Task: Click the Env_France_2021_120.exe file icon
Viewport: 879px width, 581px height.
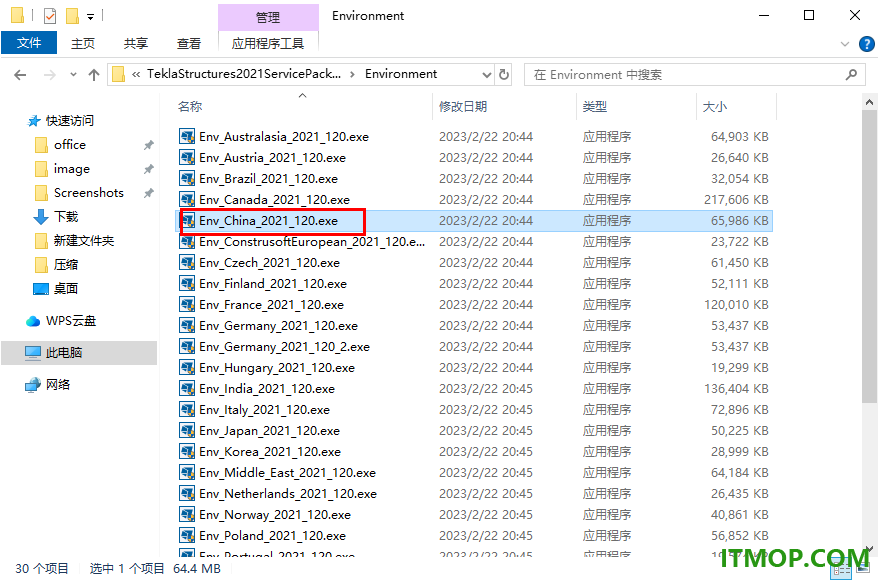Action: (x=187, y=305)
